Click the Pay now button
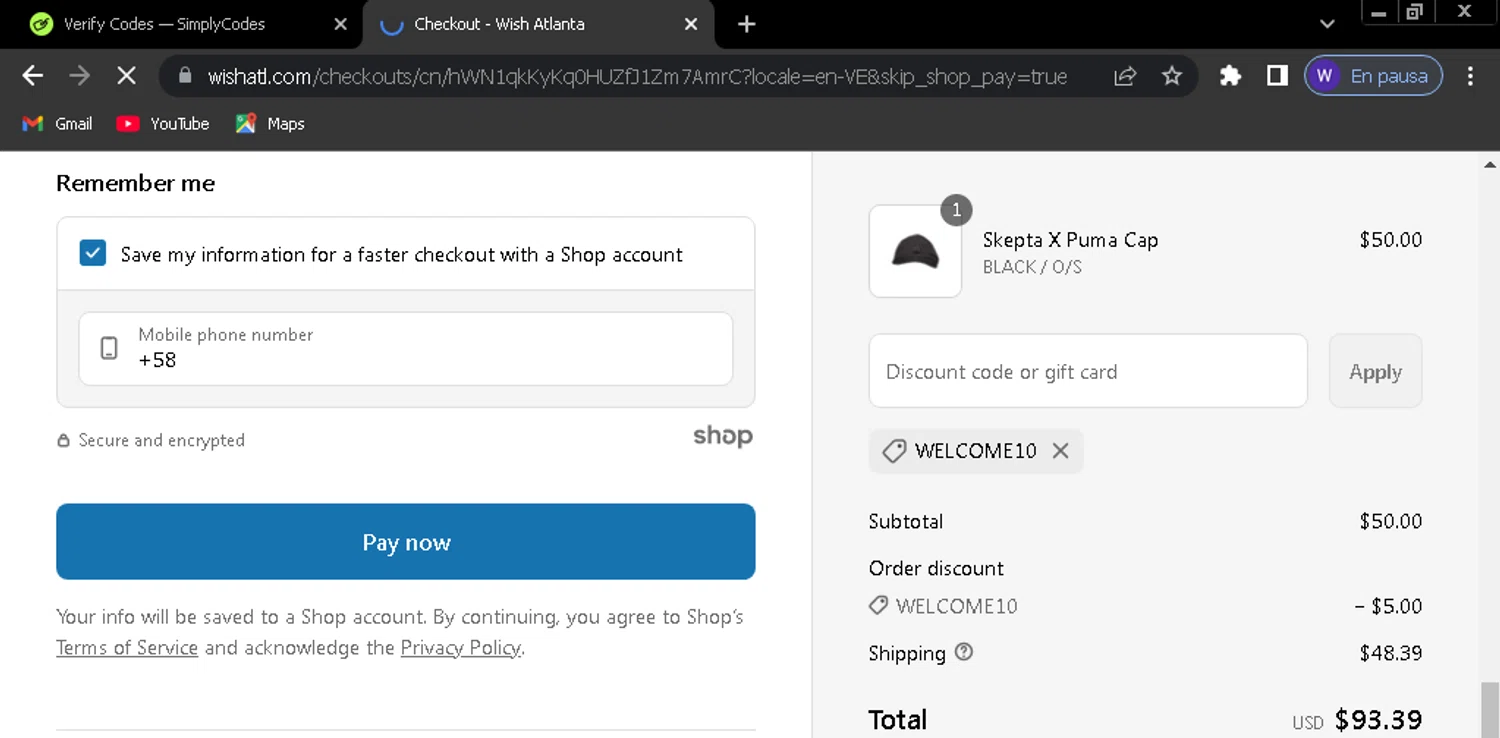 (405, 541)
